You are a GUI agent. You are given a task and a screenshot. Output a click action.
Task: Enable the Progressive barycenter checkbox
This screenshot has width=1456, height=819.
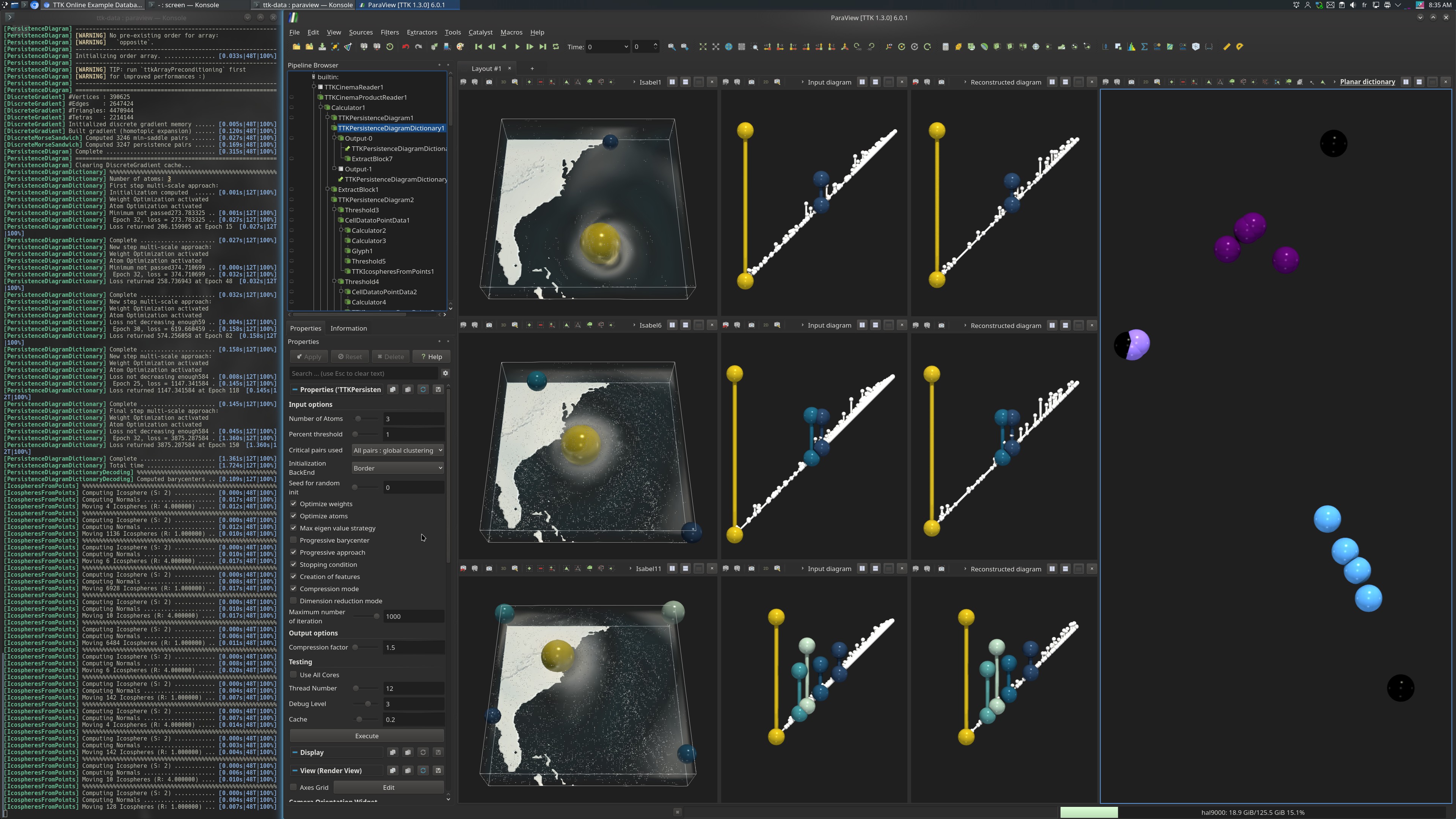click(x=293, y=540)
